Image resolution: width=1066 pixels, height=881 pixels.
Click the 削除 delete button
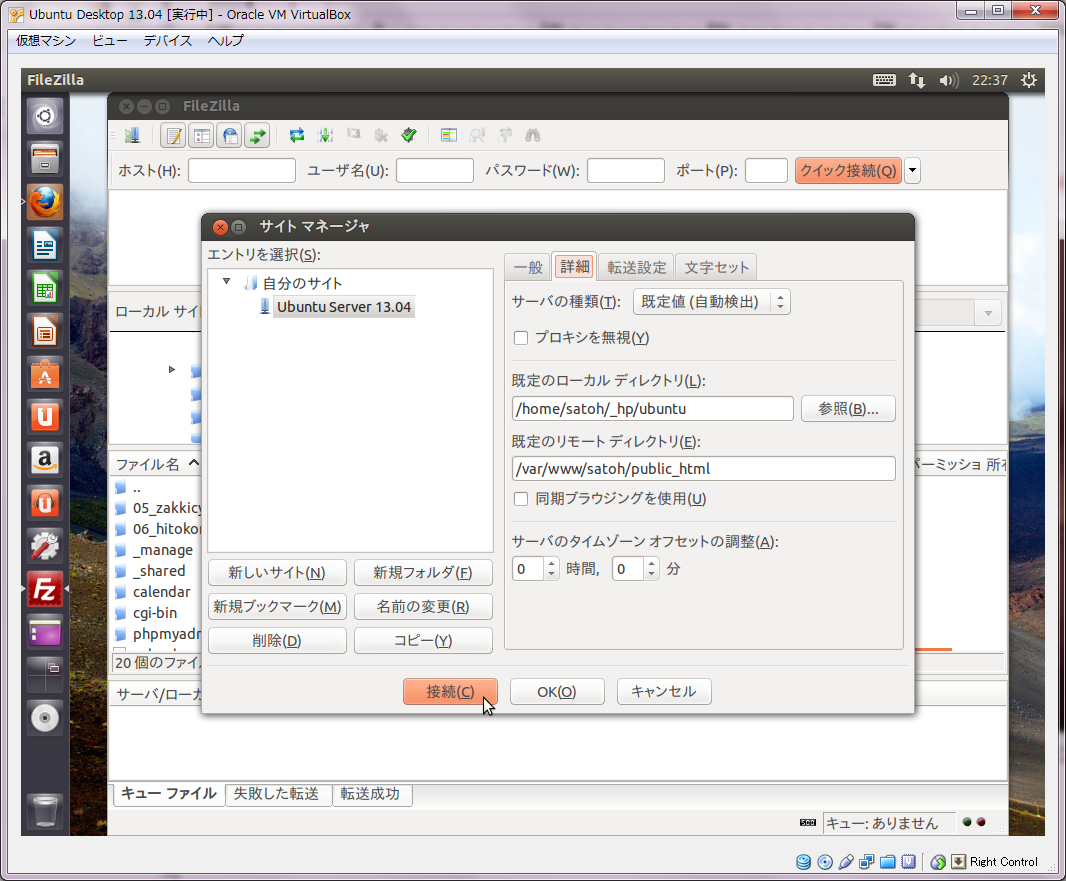pyautogui.click(x=277, y=641)
